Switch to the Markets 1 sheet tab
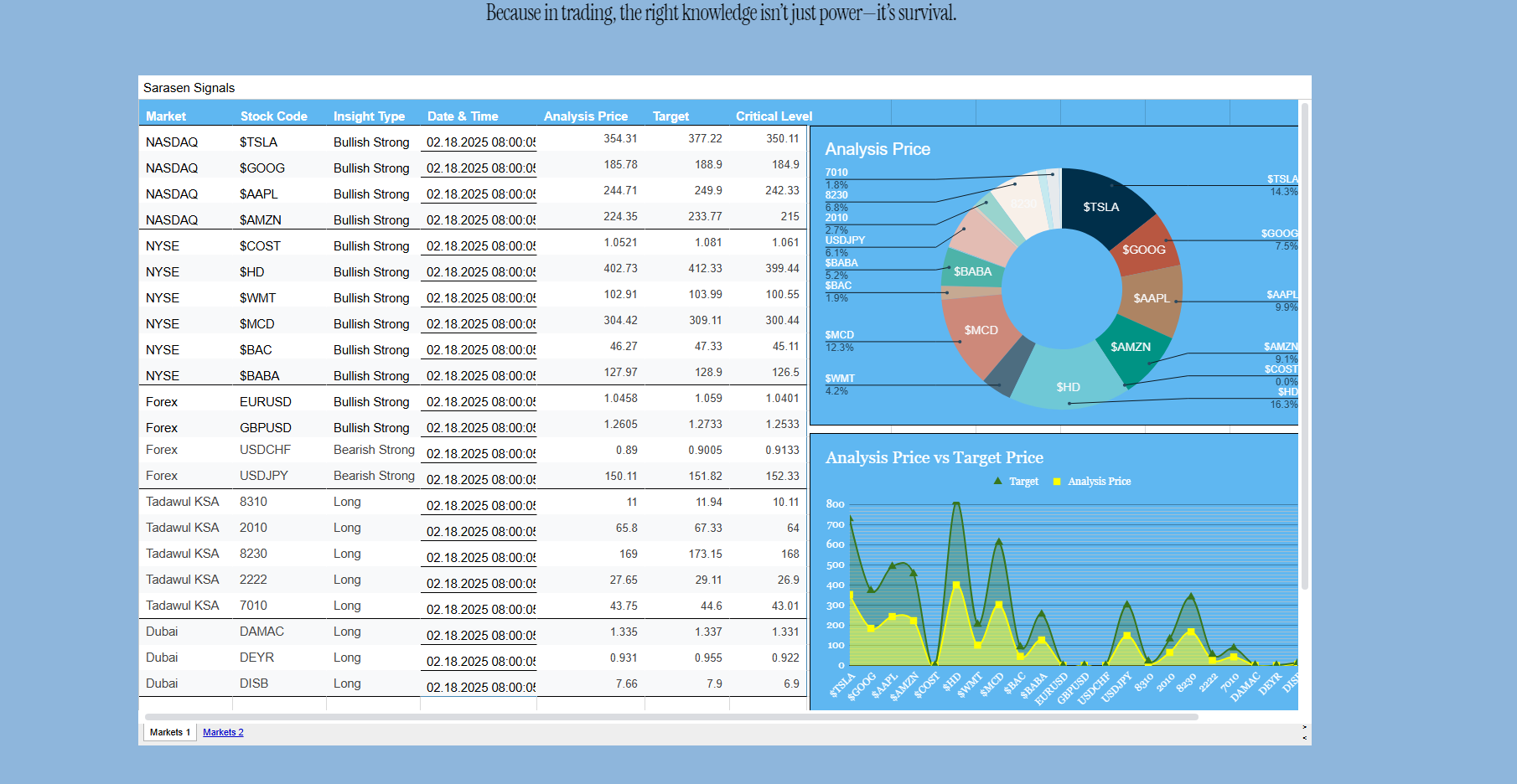 [x=170, y=732]
